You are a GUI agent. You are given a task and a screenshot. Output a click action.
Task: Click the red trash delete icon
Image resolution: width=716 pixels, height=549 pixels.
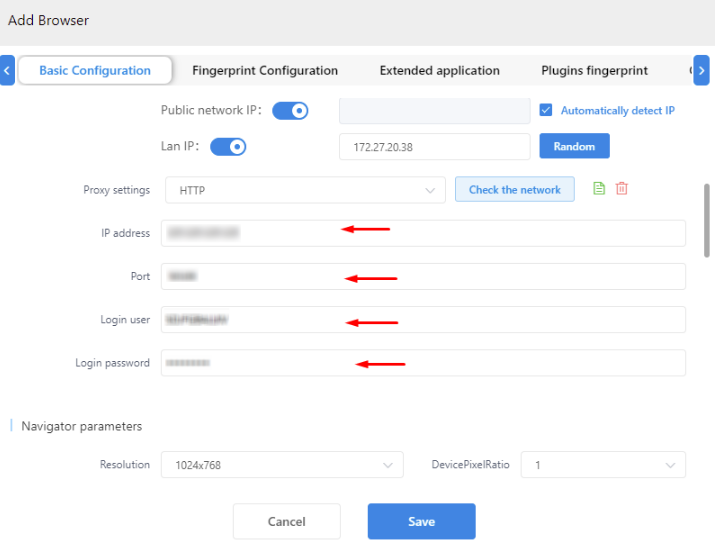(622, 188)
